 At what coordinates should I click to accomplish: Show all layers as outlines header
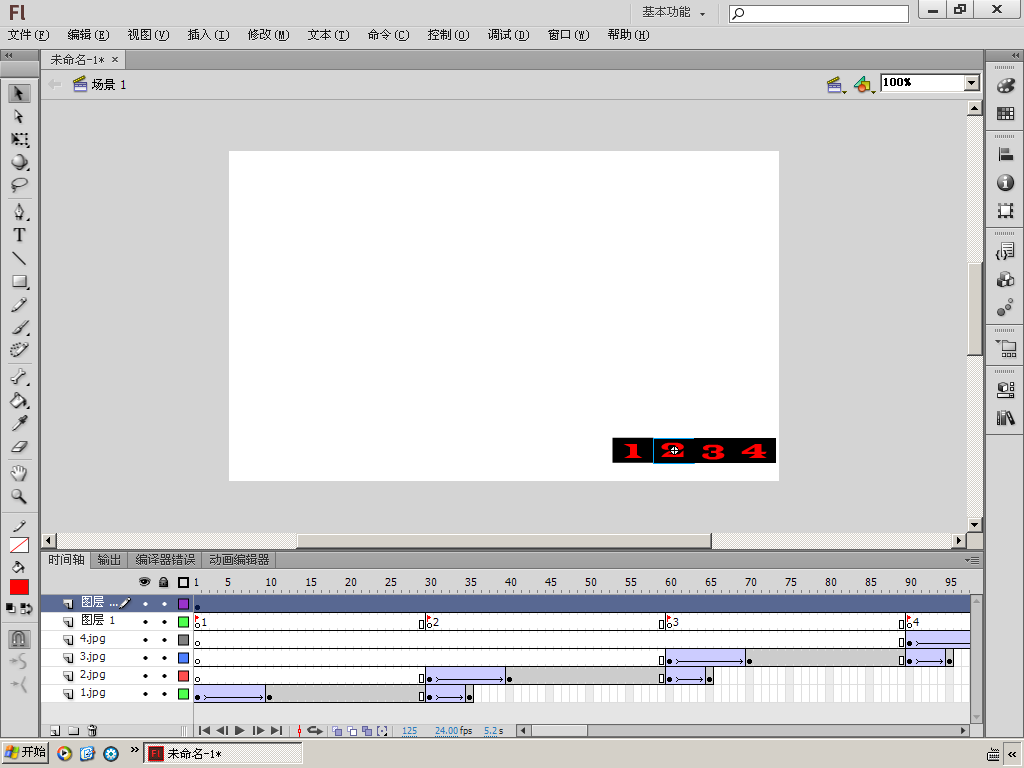(184, 583)
